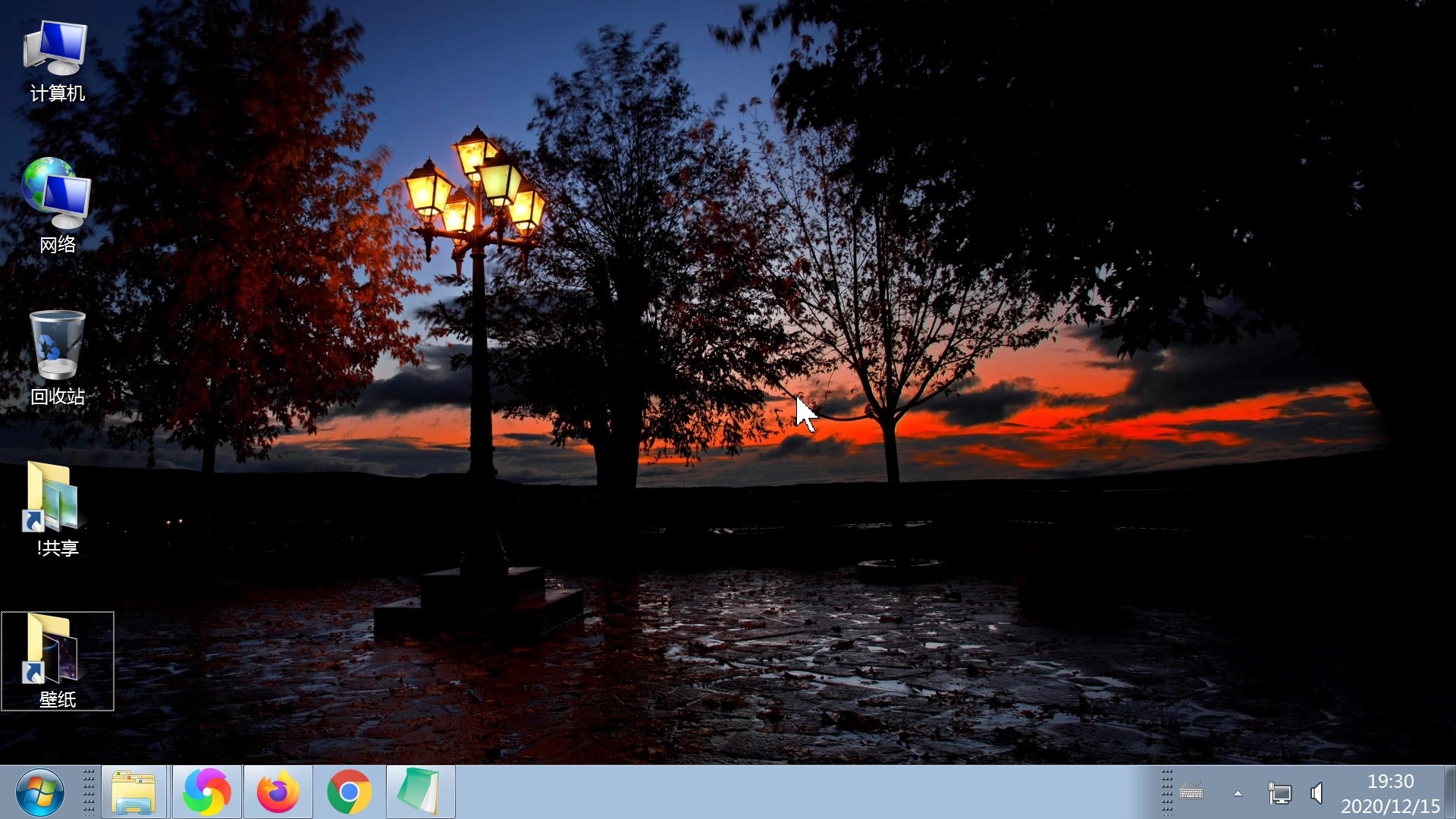Image resolution: width=1456 pixels, height=819 pixels.
Task: Launch Windows Explorer from taskbar
Action: click(x=133, y=792)
